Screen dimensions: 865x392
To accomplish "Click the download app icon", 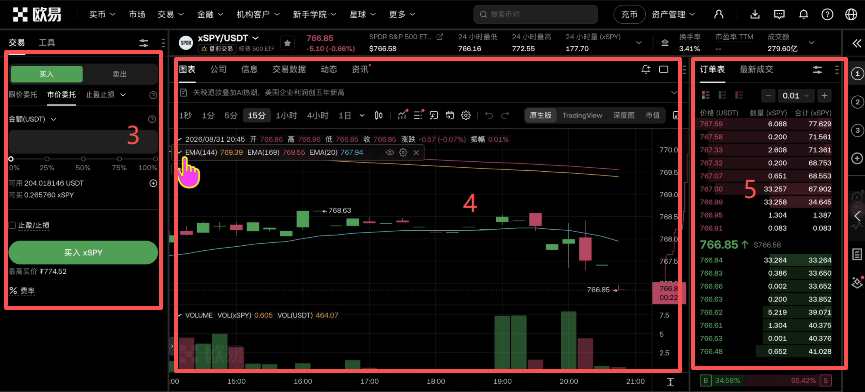I will click(x=755, y=15).
